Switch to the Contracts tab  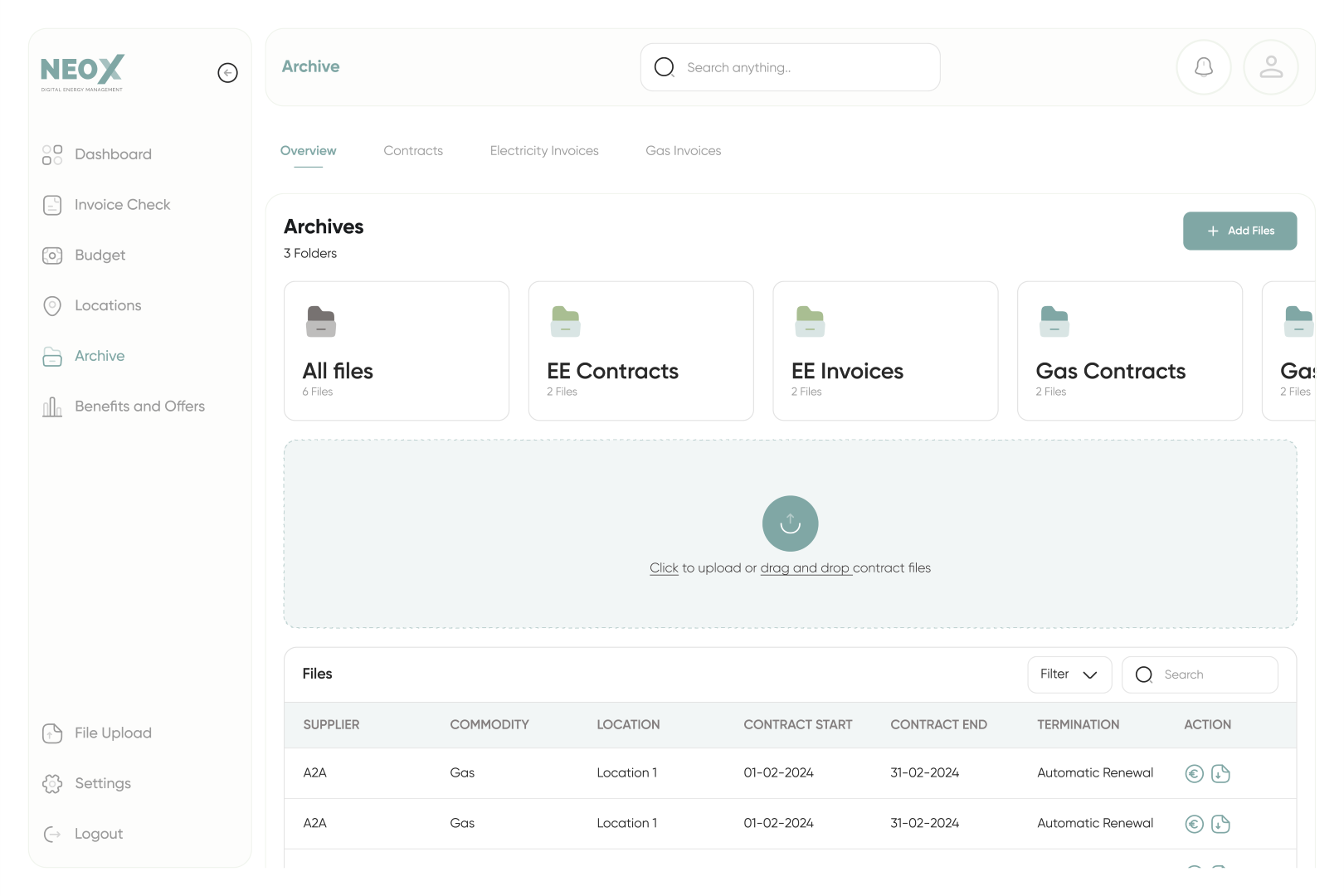pos(413,151)
